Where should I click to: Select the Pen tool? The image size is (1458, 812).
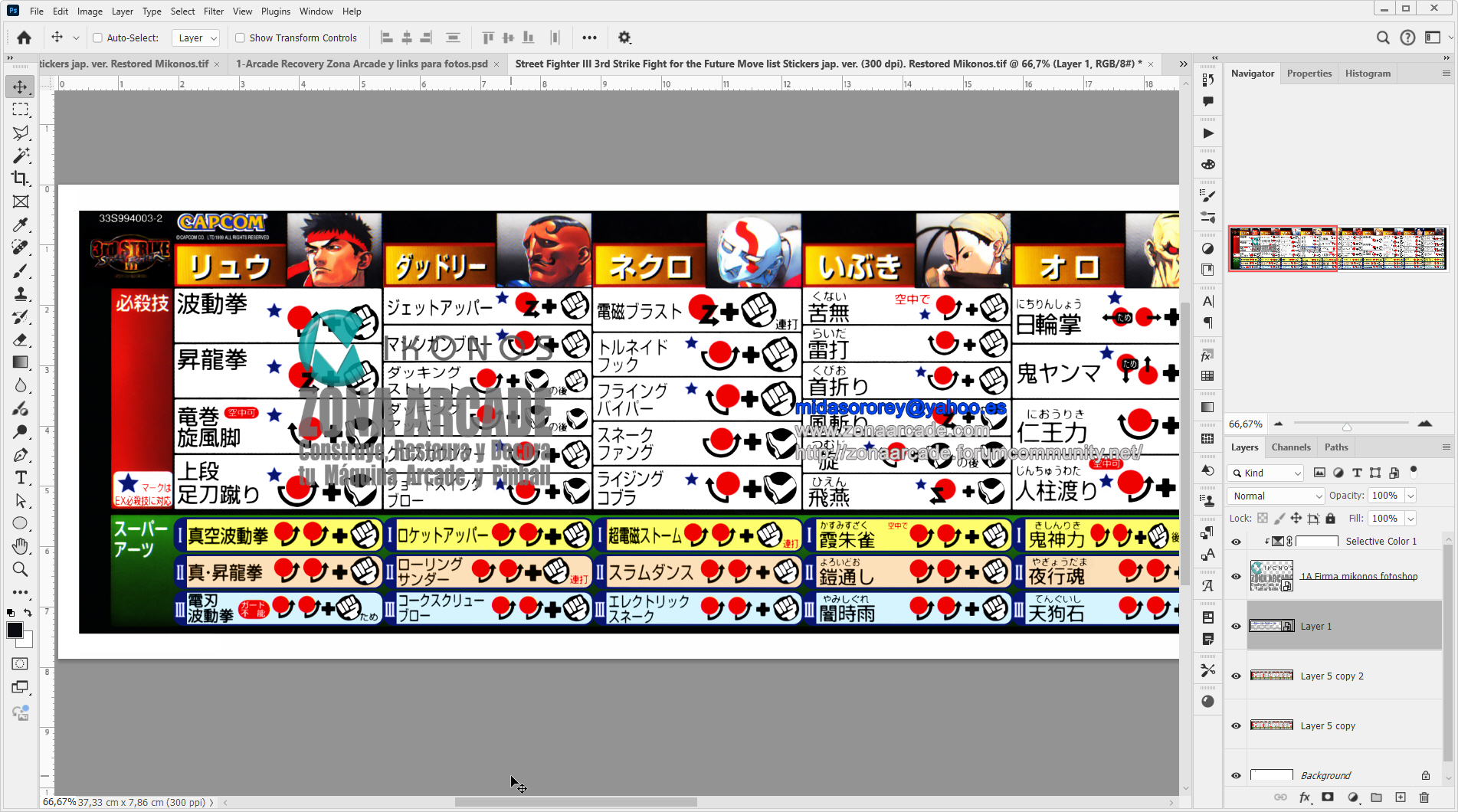[x=21, y=454]
